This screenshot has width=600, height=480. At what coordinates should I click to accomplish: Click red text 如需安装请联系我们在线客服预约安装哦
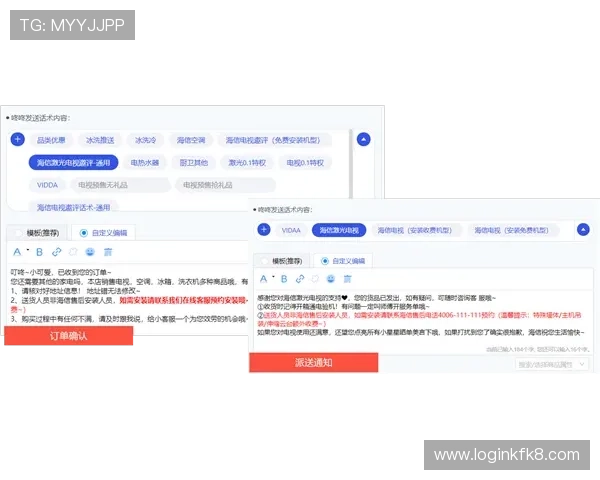click(184, 300)
